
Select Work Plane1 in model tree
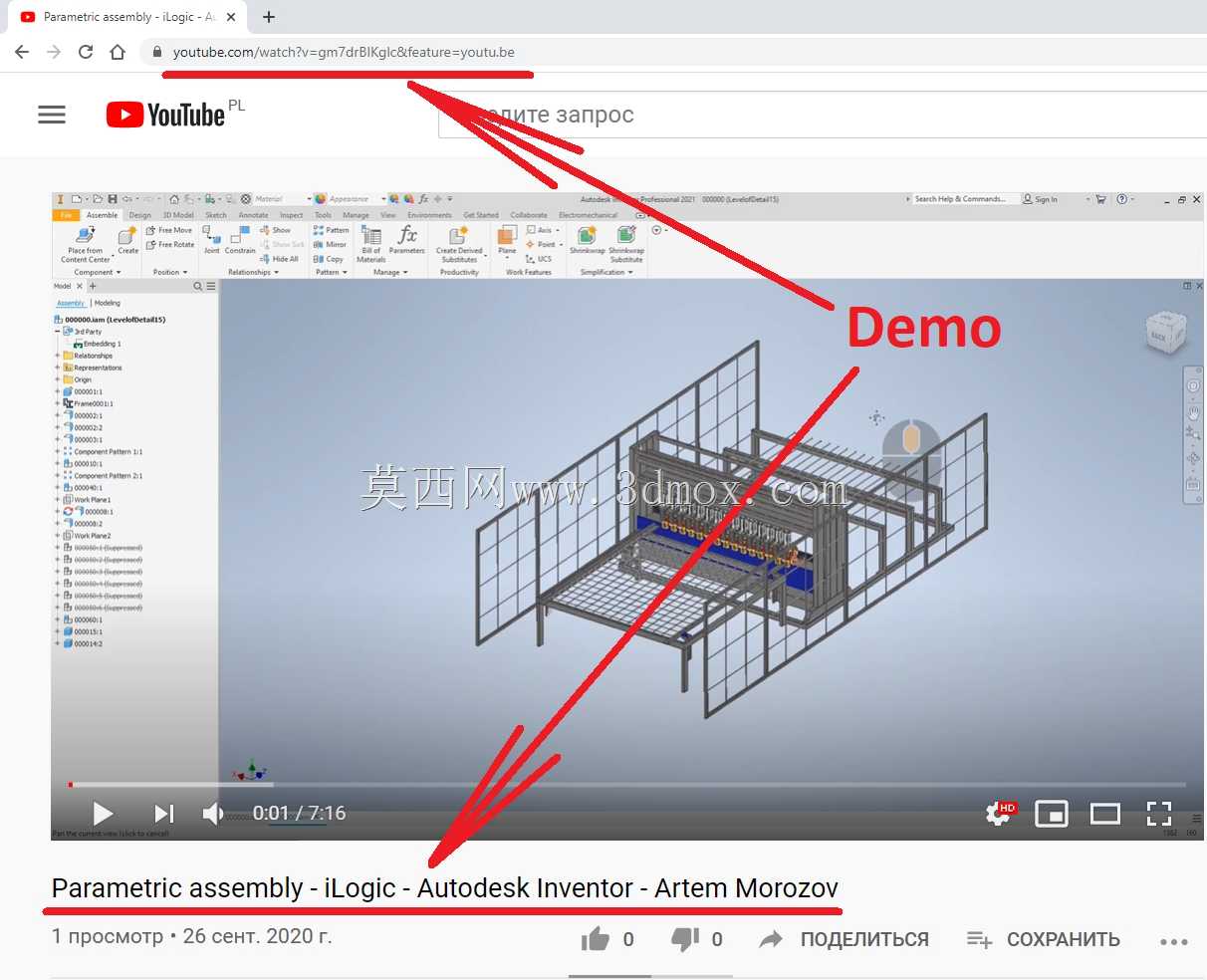[x=92, y=500]
